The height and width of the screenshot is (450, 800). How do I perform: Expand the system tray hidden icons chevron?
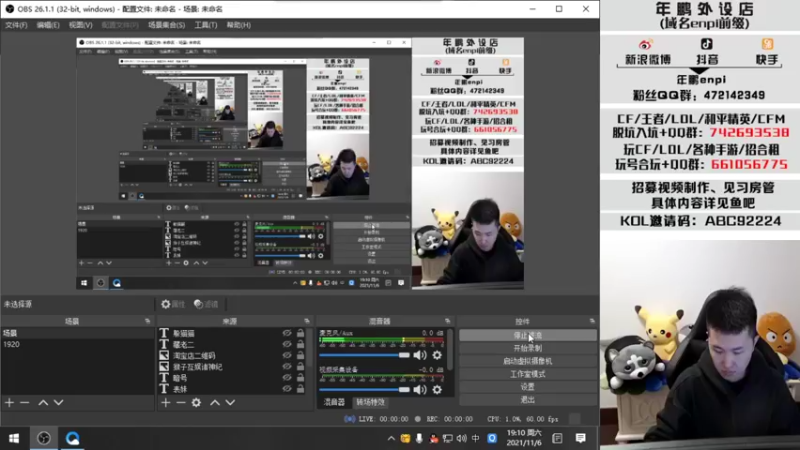[x=391, y=438]
